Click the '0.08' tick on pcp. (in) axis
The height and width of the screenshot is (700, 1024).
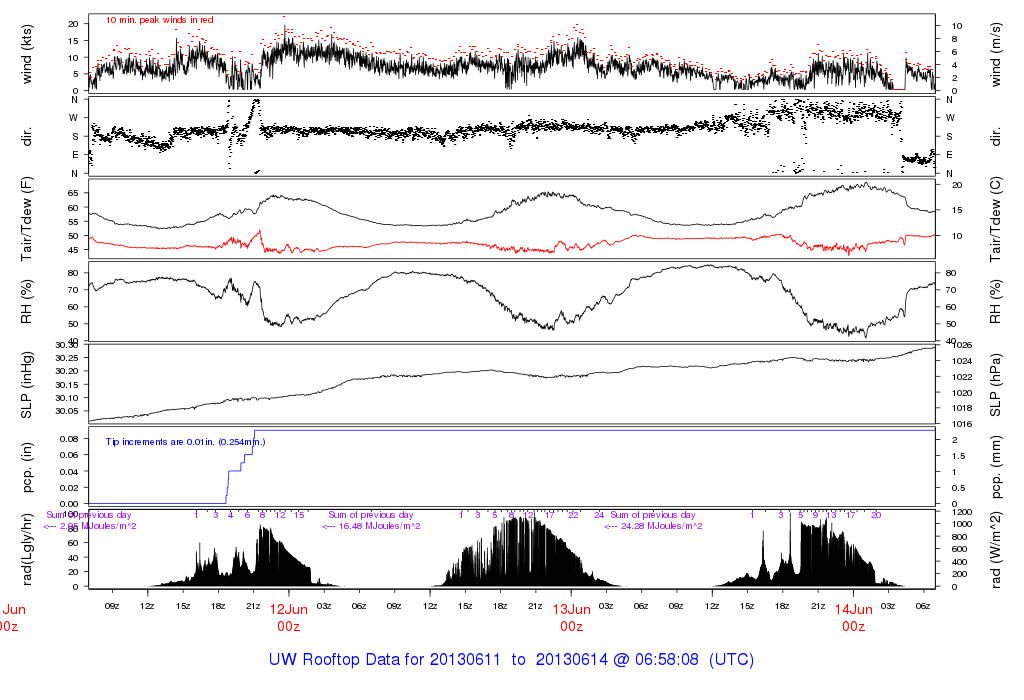pyautogui.click(x=69, y=439)
